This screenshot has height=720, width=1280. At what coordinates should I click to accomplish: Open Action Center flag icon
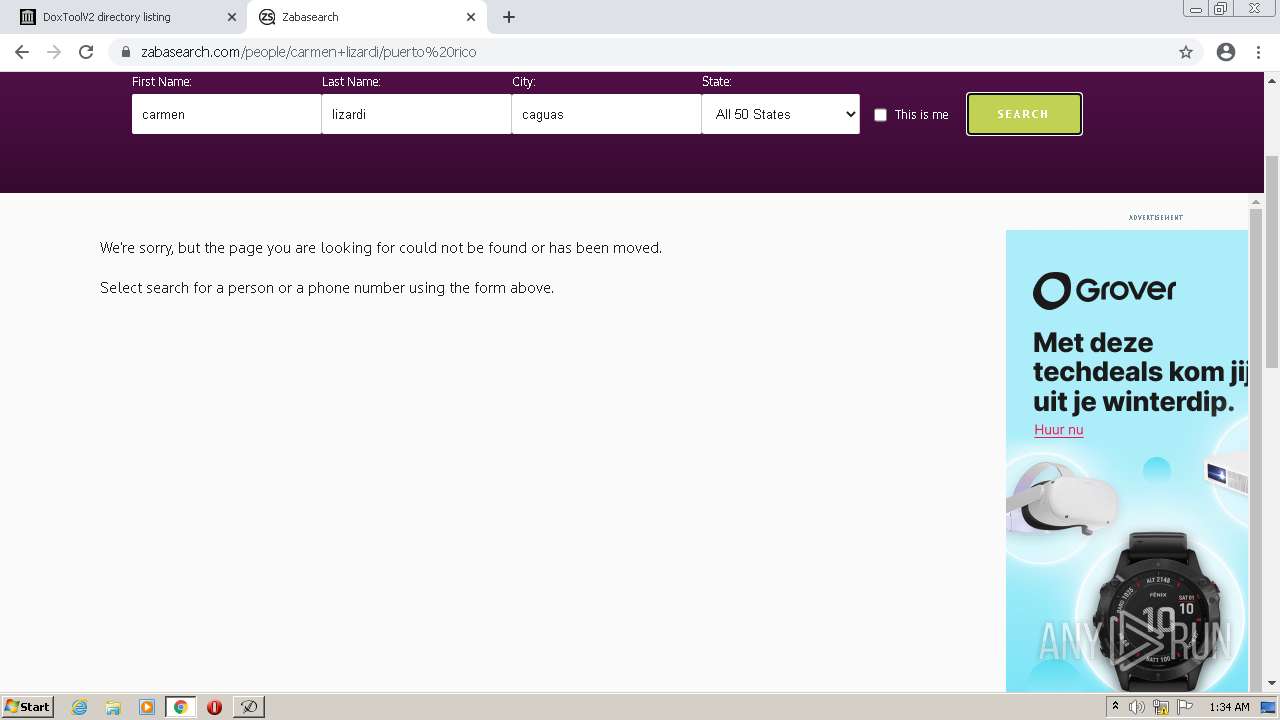(x=1185, y=707)
